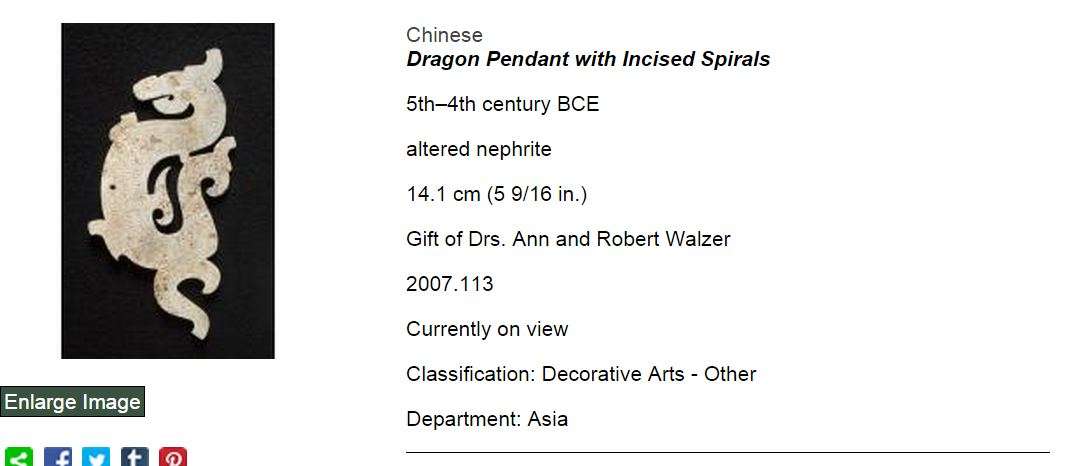The image size is (1081, 466).
Task: Click the title Dragon Pendant with Incised Spirals
Action: point(588,59)
